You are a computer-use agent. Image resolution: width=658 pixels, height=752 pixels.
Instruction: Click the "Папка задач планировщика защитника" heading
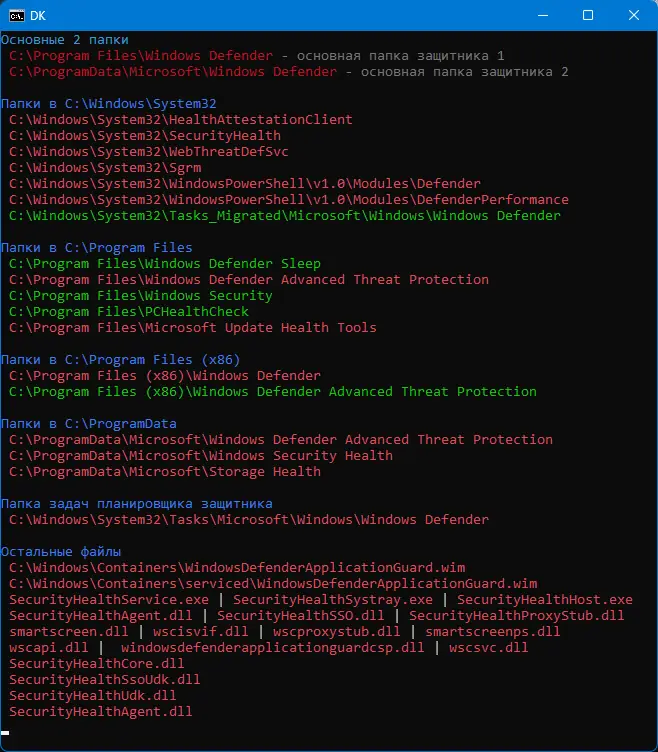(136, 504)
